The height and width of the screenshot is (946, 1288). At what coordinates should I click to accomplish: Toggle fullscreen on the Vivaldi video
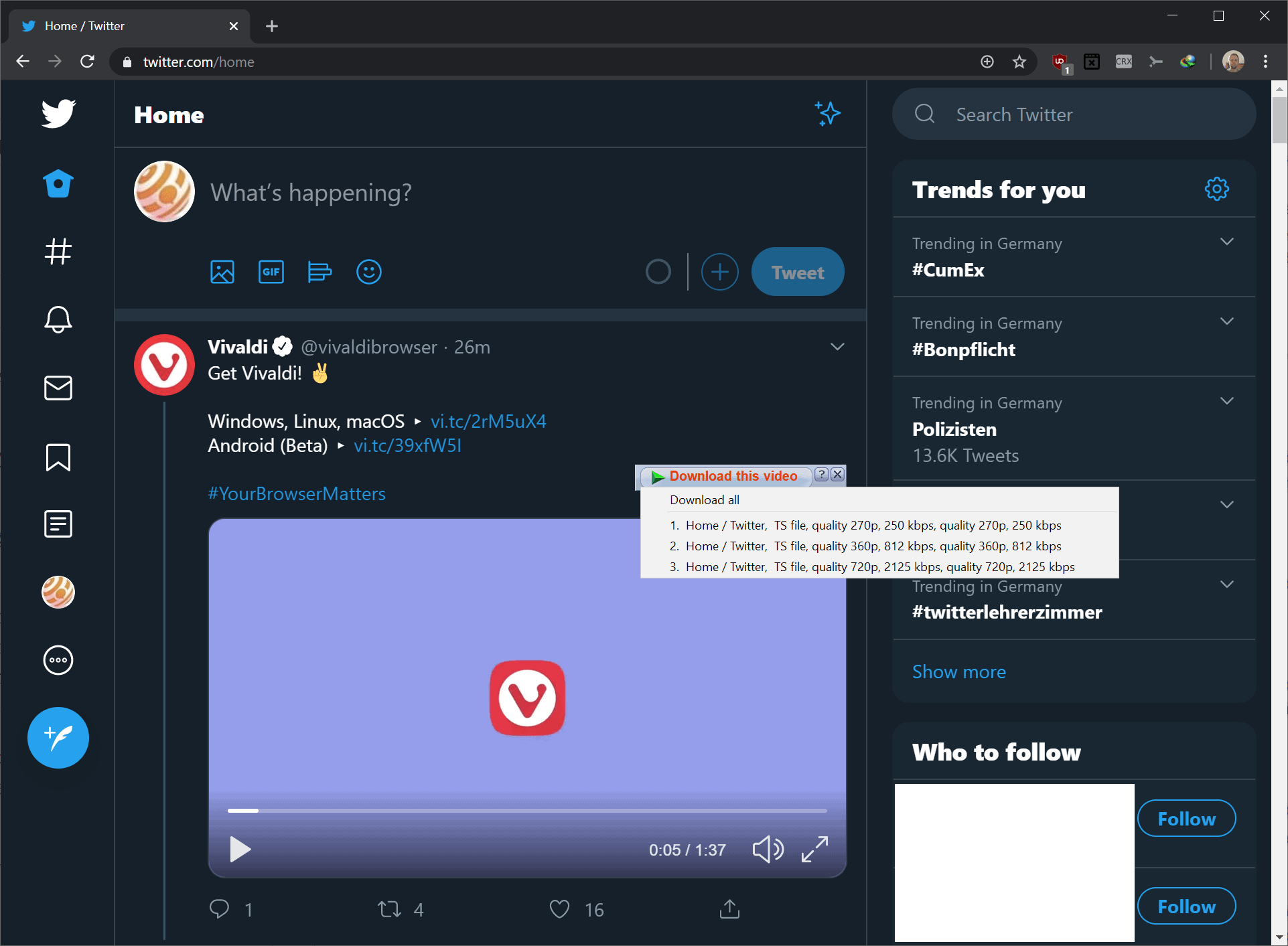click(815, 848)
